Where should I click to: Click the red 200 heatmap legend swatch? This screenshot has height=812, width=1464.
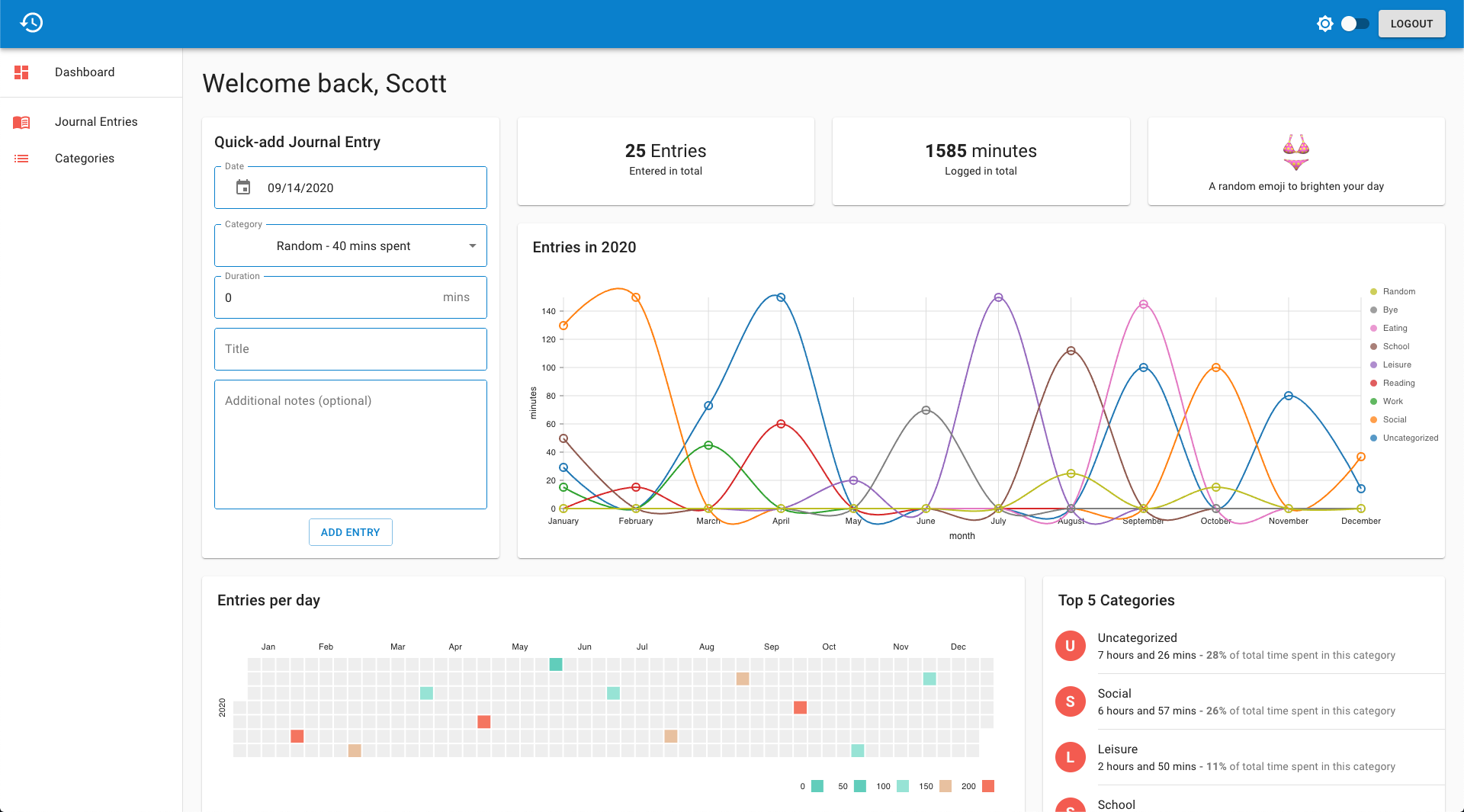[x=988, y=786]
